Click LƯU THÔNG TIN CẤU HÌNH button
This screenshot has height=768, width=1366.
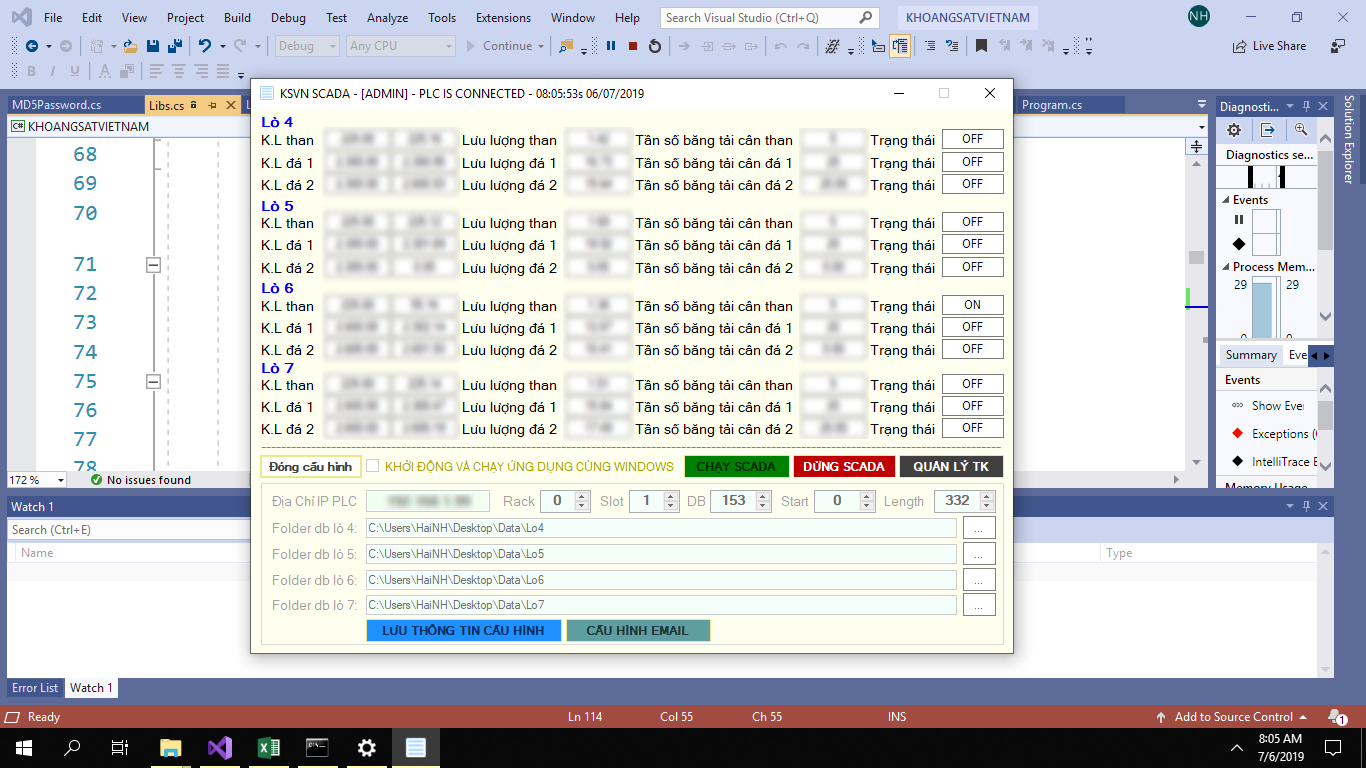point(463,631)
